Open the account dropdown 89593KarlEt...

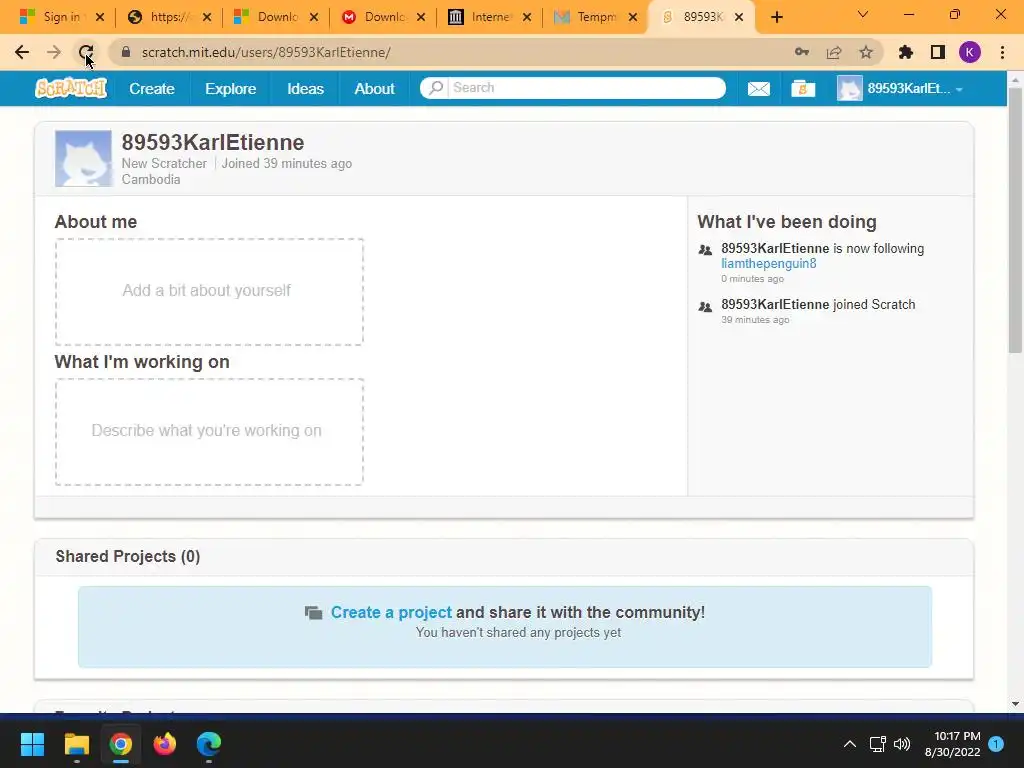(900, 88)
